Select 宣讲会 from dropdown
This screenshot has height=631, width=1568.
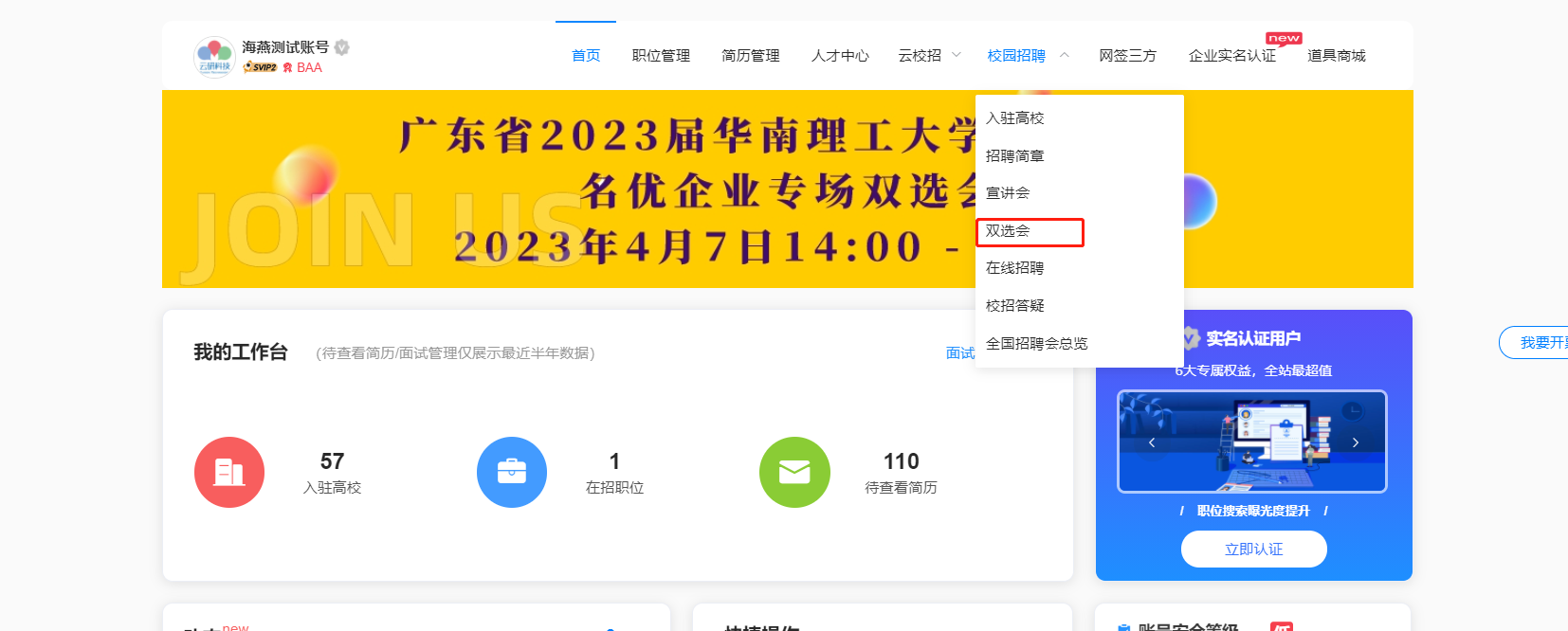[1080, 193]
